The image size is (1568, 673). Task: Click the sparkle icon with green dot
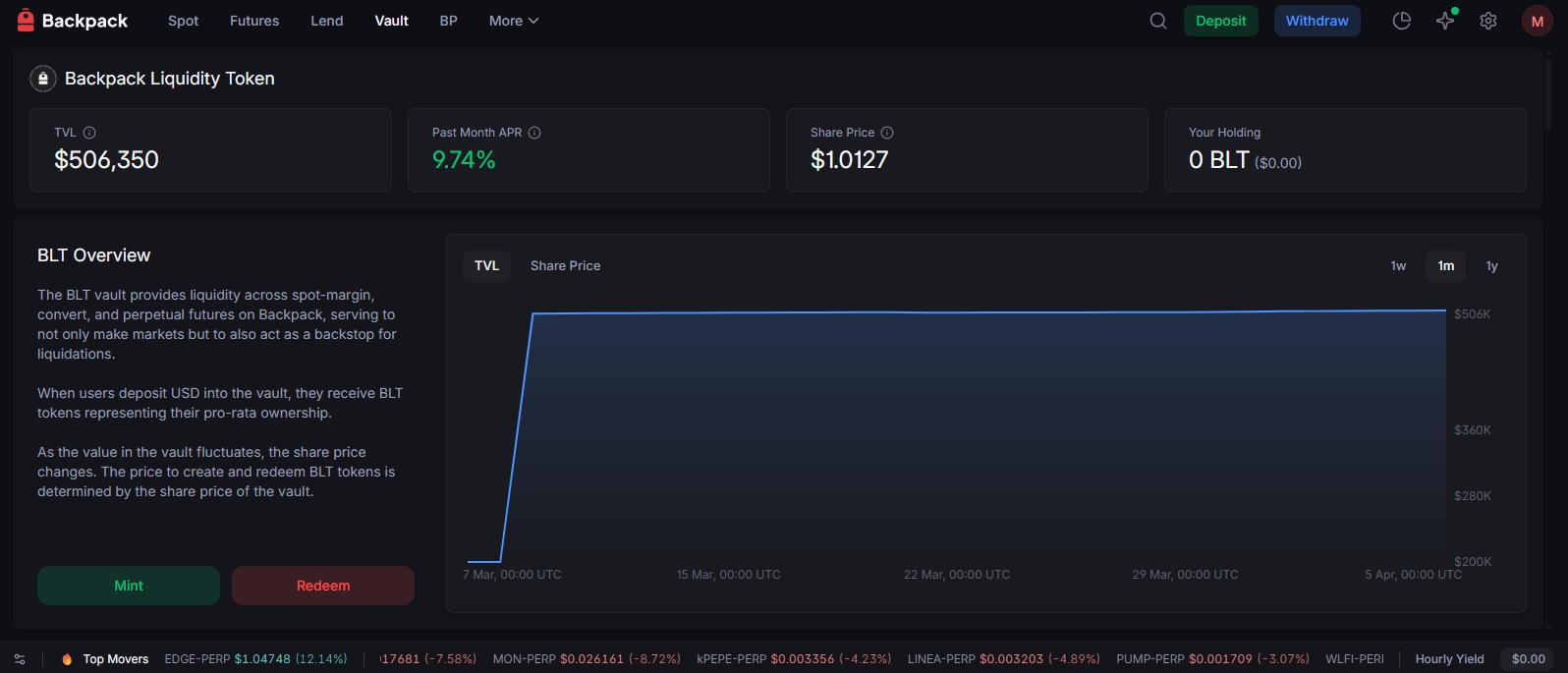point(1445,21)
